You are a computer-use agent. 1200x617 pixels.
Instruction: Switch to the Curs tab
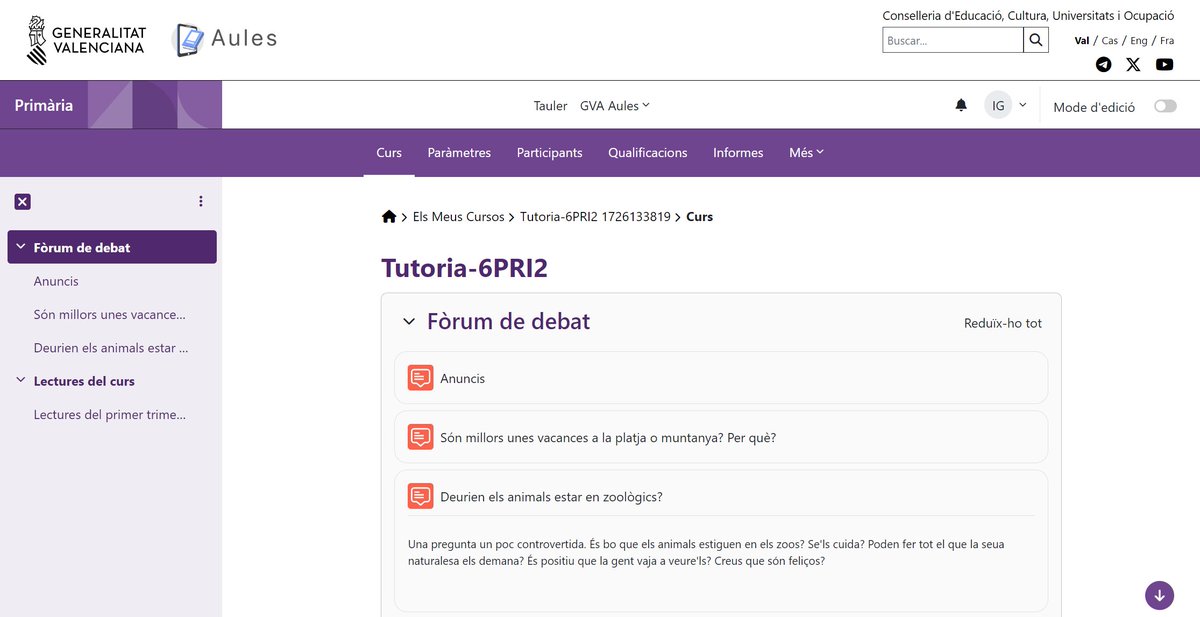pyautogui.click(x=389, y=152)
